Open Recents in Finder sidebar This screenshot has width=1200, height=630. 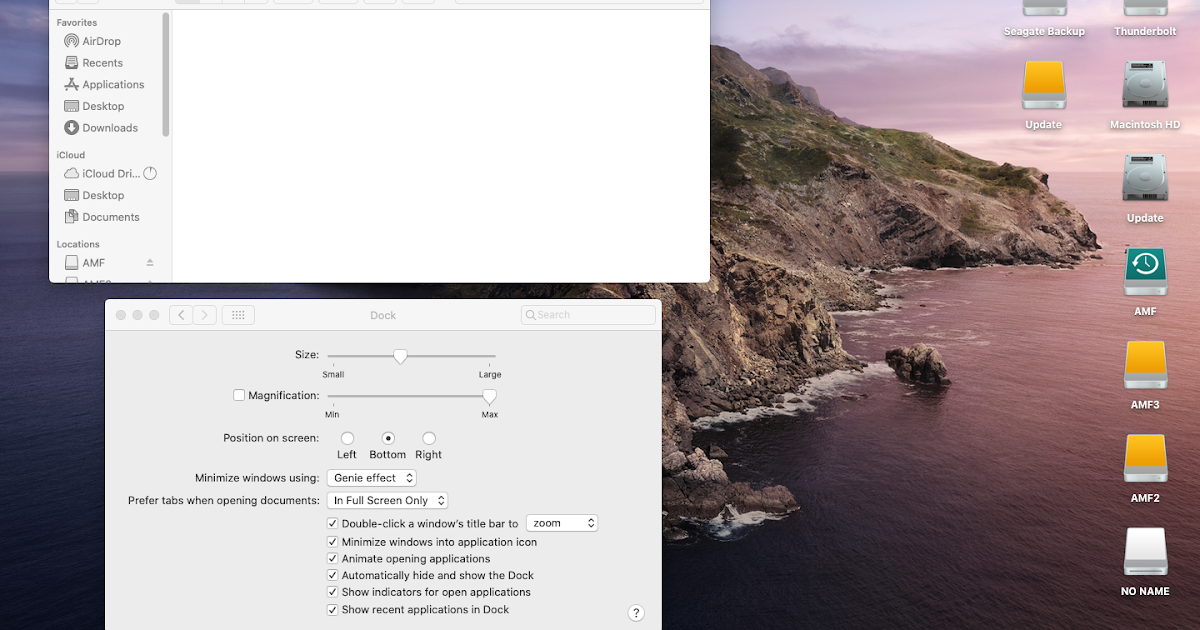coord(93,63)
